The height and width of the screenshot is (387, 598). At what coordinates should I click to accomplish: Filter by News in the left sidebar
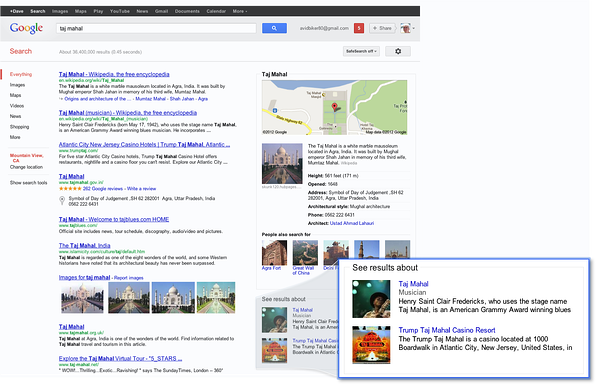(16, 116)
